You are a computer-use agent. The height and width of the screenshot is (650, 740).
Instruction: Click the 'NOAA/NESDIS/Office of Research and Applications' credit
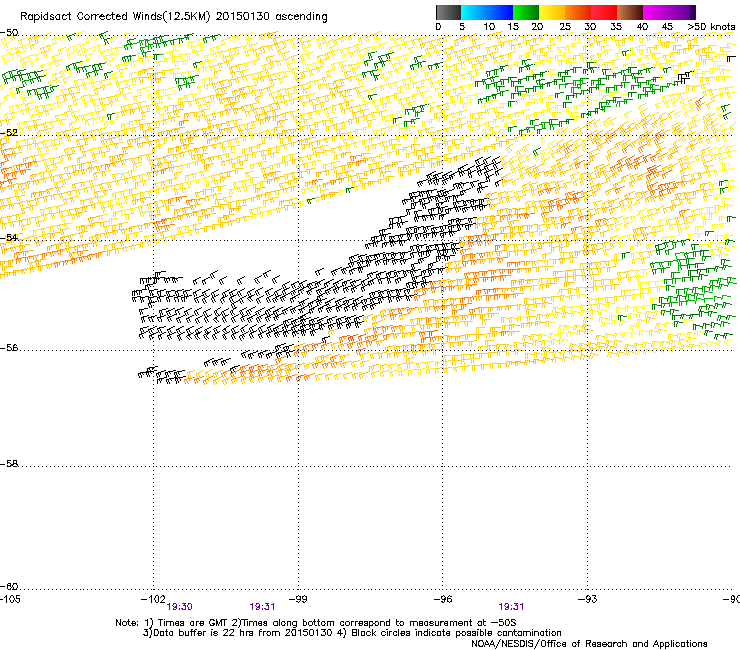click(589, 644)
